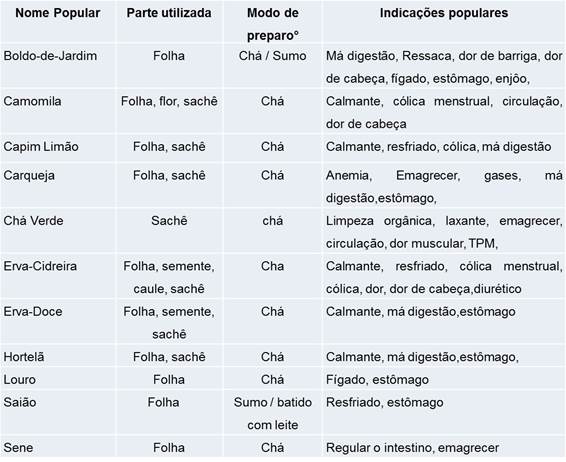Select the Chá / Sumo preparation cell
This screenshot has height=462, width=566.
273,56
